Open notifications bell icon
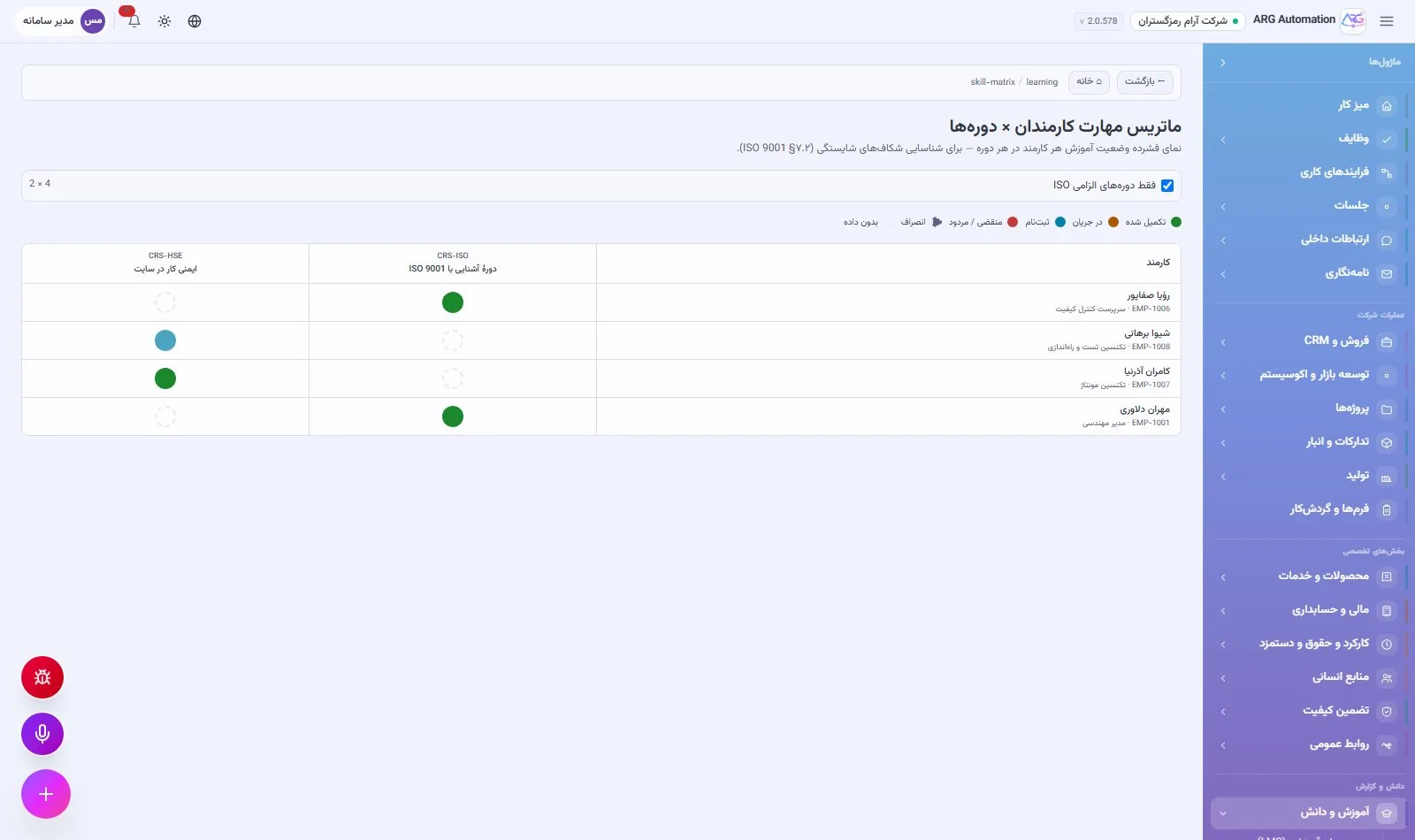 click(x=134, y=21)
